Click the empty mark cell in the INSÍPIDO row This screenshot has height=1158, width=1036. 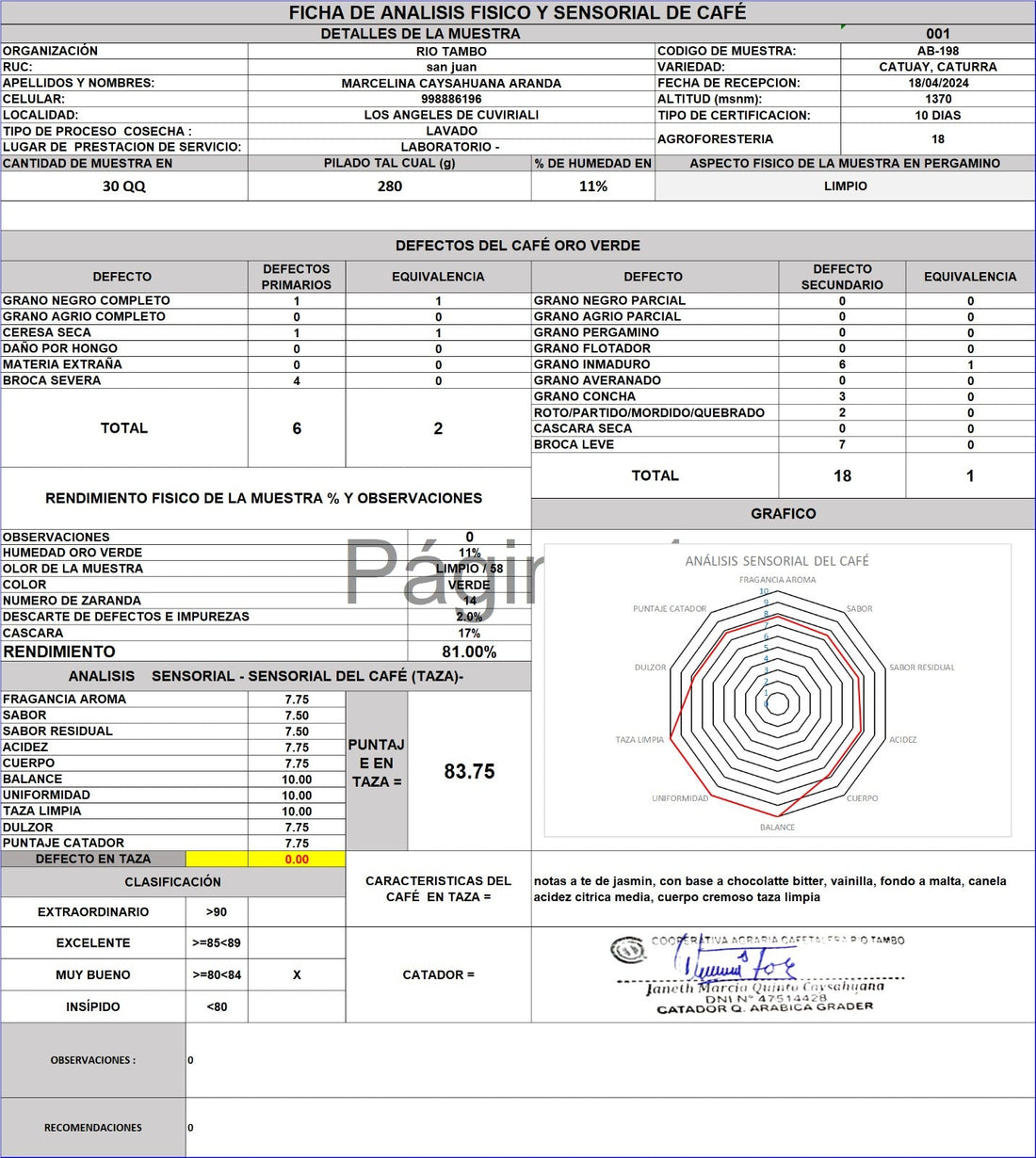click(x=297, y=1006)
